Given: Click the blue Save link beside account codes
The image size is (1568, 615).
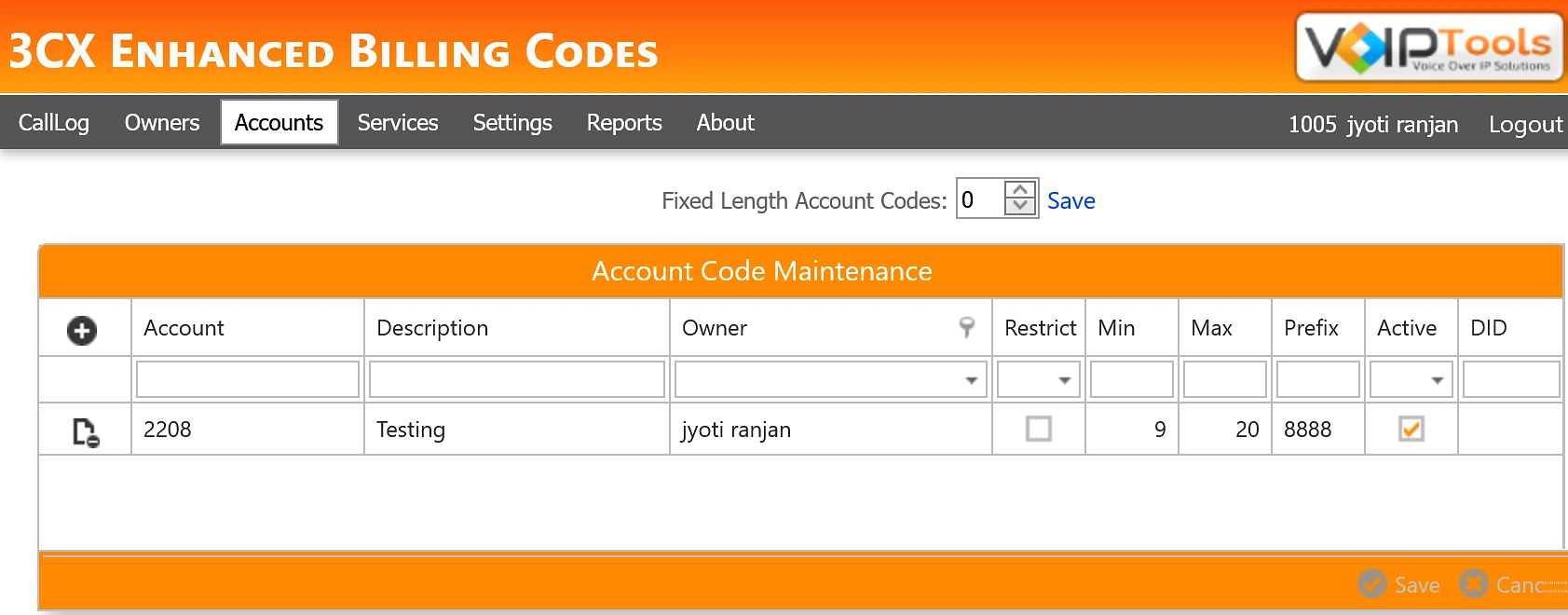Looking at the screenshot, I should pyautogui.click(x=1070, y=200).
